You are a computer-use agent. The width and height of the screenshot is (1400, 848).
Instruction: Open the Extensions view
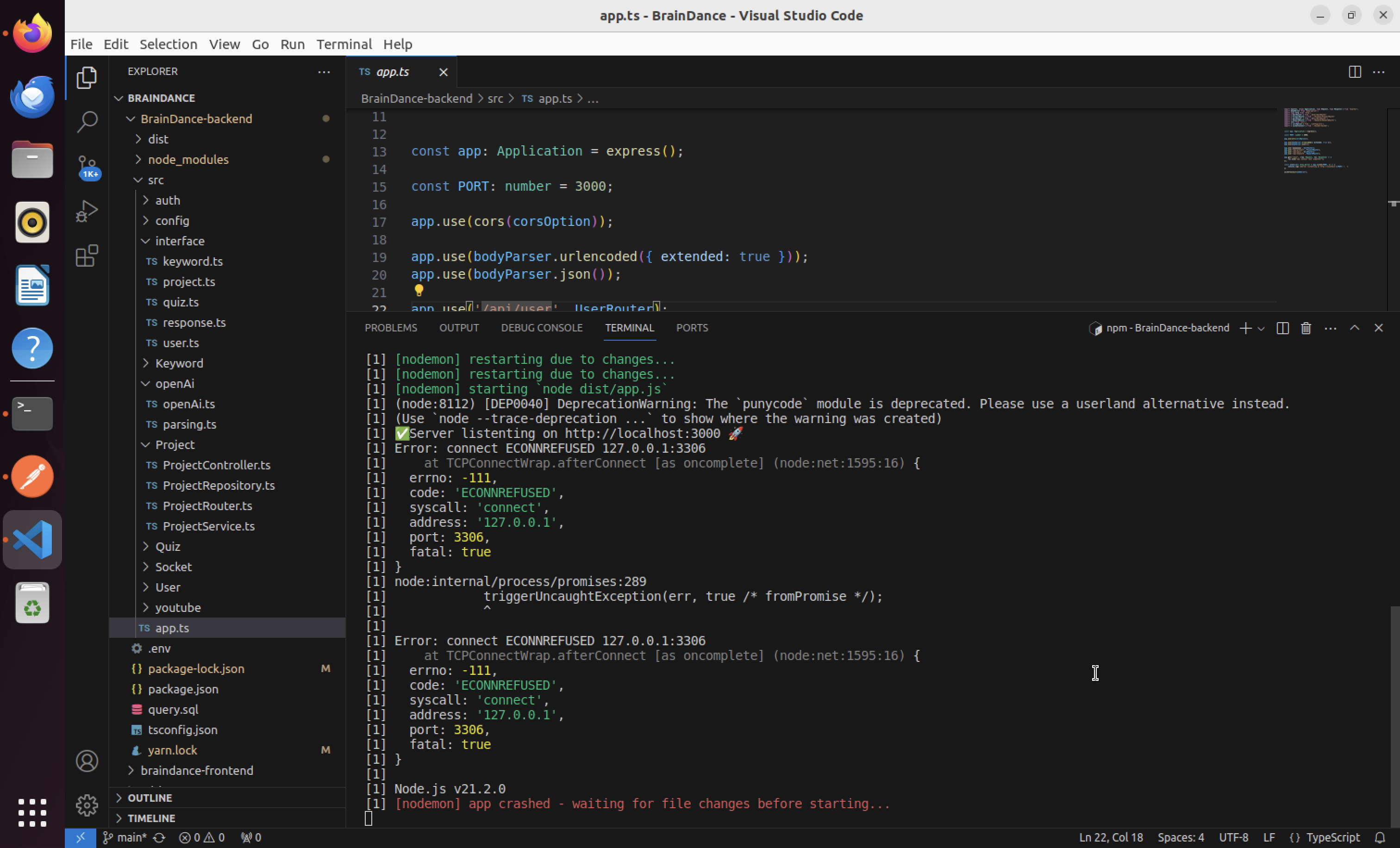tap(87, 256)
